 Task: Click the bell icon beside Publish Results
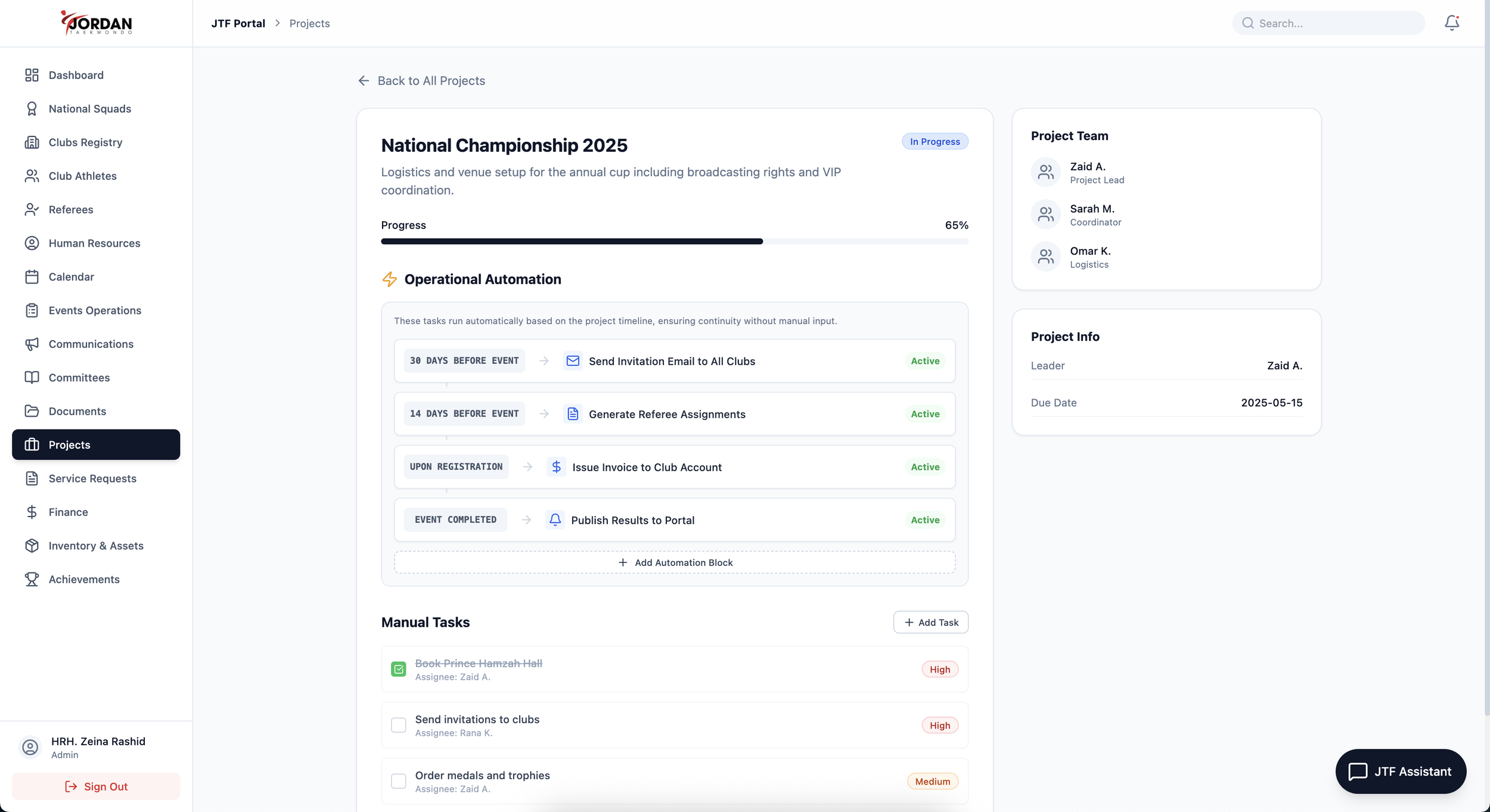(x=555, y=520)
